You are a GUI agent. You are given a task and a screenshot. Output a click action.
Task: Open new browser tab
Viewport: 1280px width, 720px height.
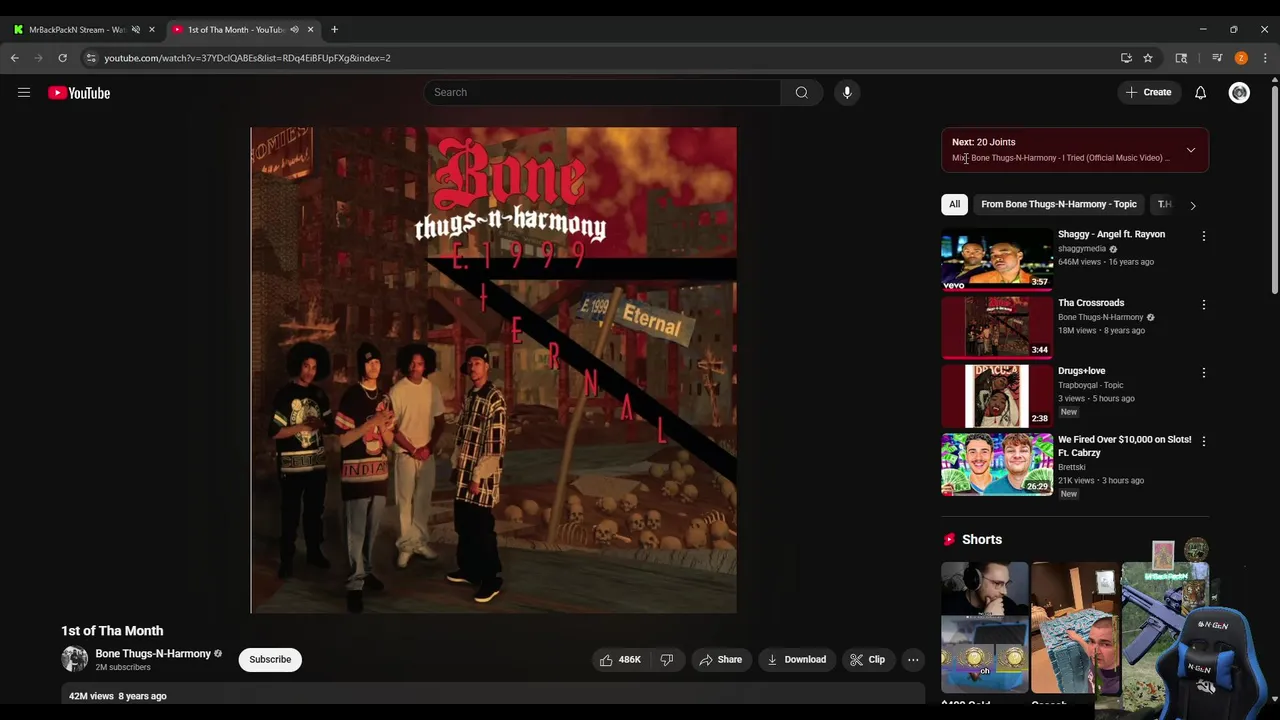pos(334,30)
